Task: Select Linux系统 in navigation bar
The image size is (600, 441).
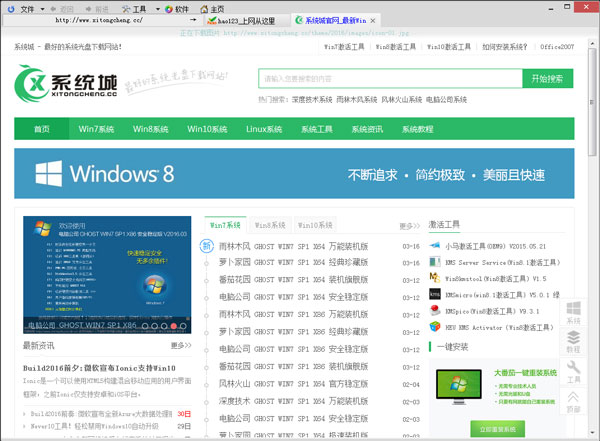Action: [x=264, y=129]
